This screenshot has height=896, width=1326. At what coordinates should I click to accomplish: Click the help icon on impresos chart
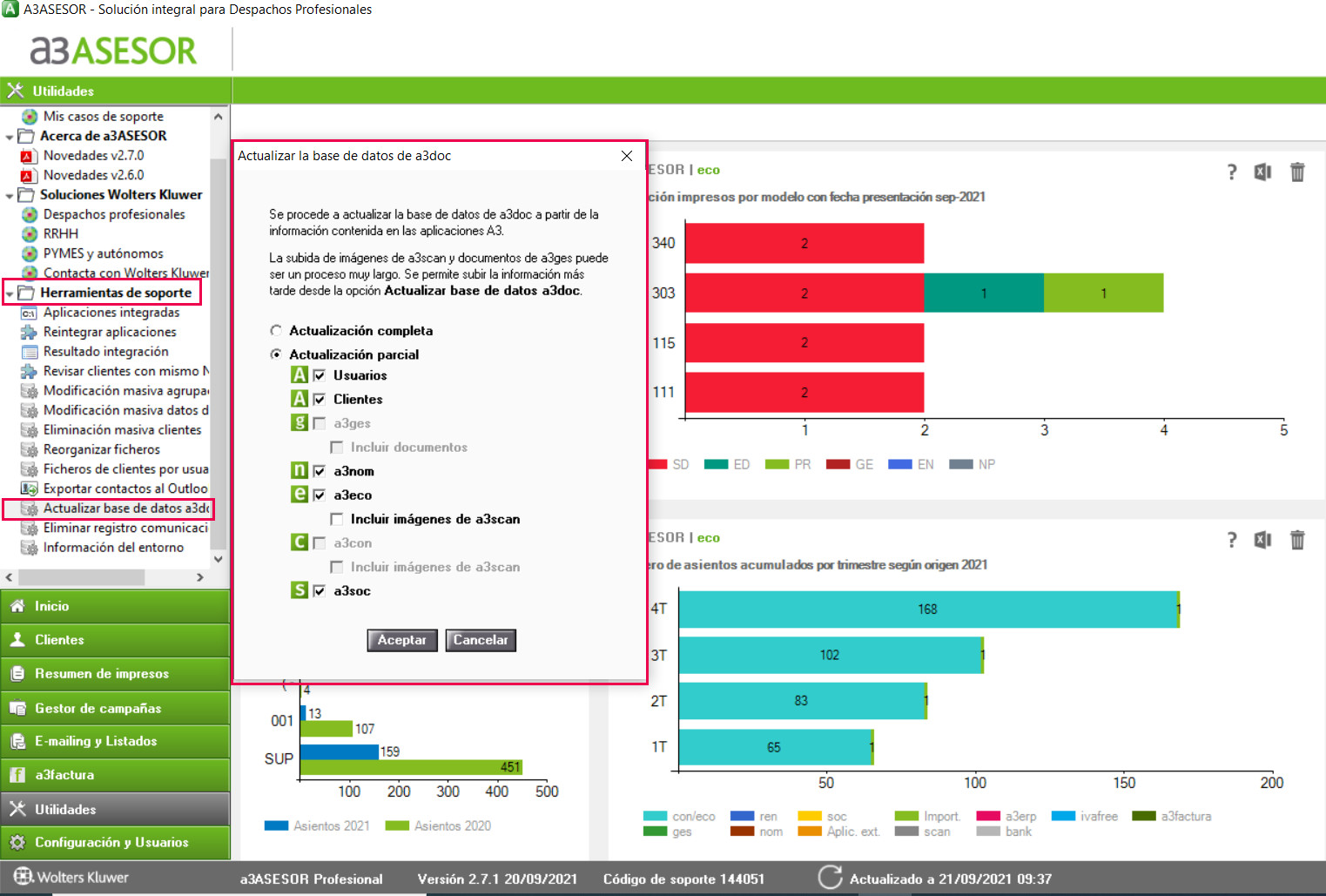tap(1231, 172)
